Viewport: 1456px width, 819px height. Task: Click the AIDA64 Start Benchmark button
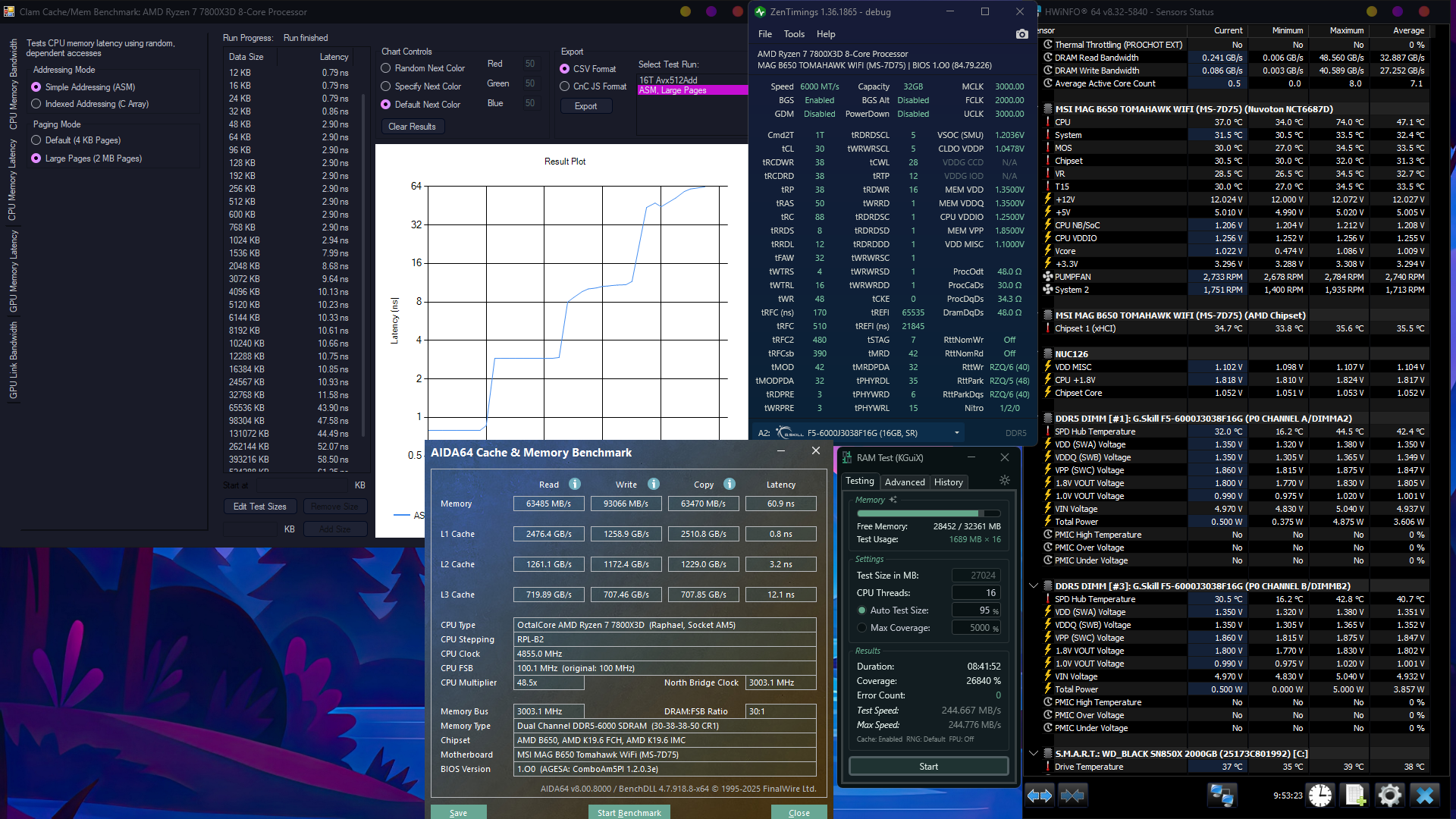pos(629,812)
